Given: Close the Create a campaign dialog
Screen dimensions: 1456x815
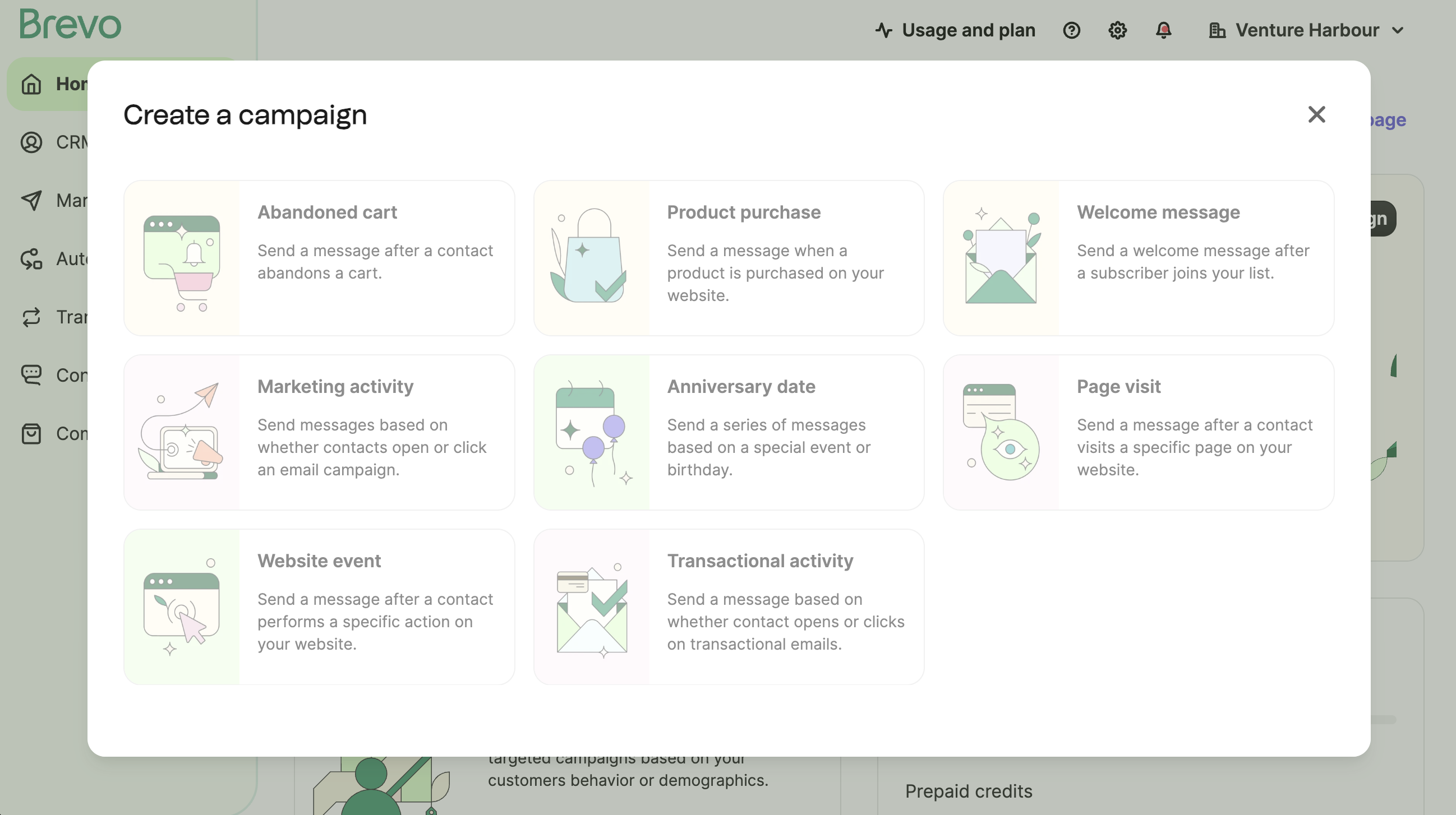Looking at the screenshot, I should pos(1317,114).
